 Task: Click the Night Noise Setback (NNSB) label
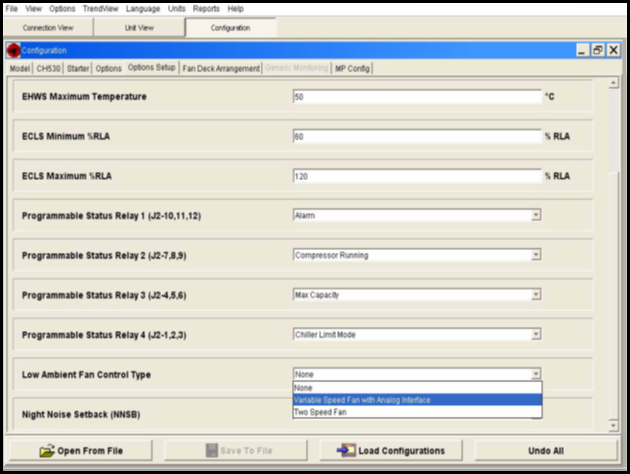(x=81, y=415)
